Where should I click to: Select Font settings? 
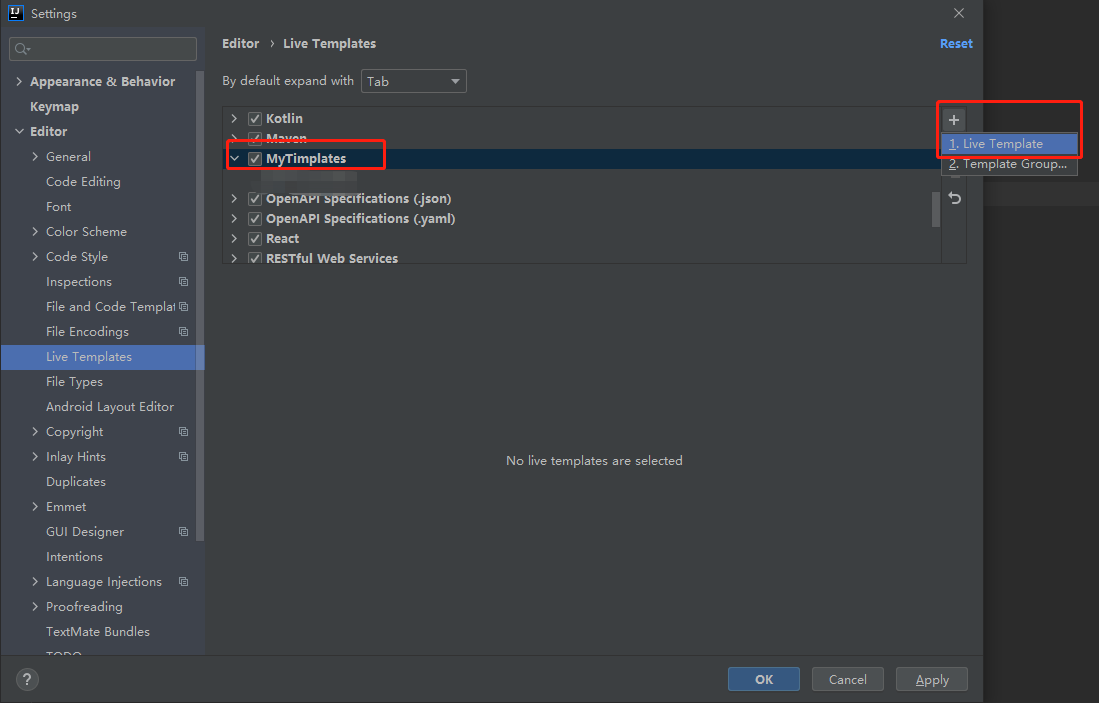click(58, 207)
